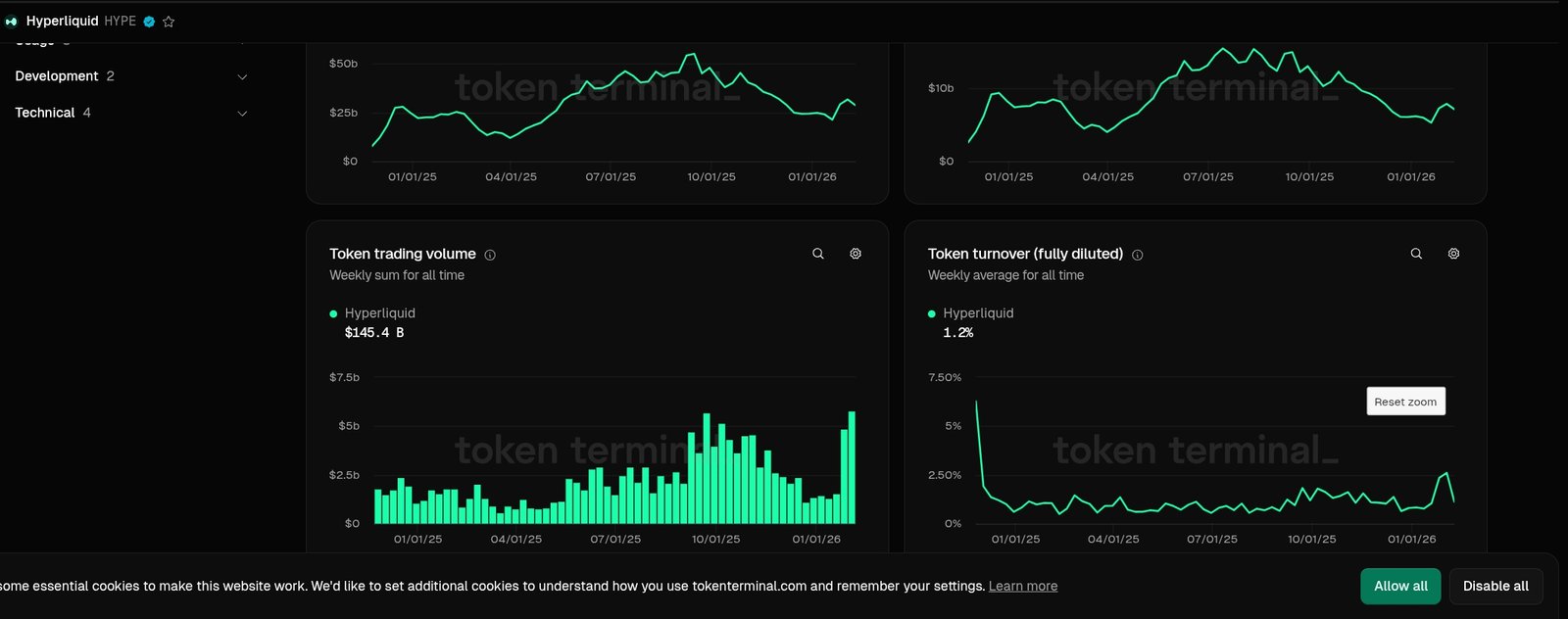This screenshot has width=1568, height=619.
Task: Open zoom search on Token trading volume chart
Action: coord(818,254)
